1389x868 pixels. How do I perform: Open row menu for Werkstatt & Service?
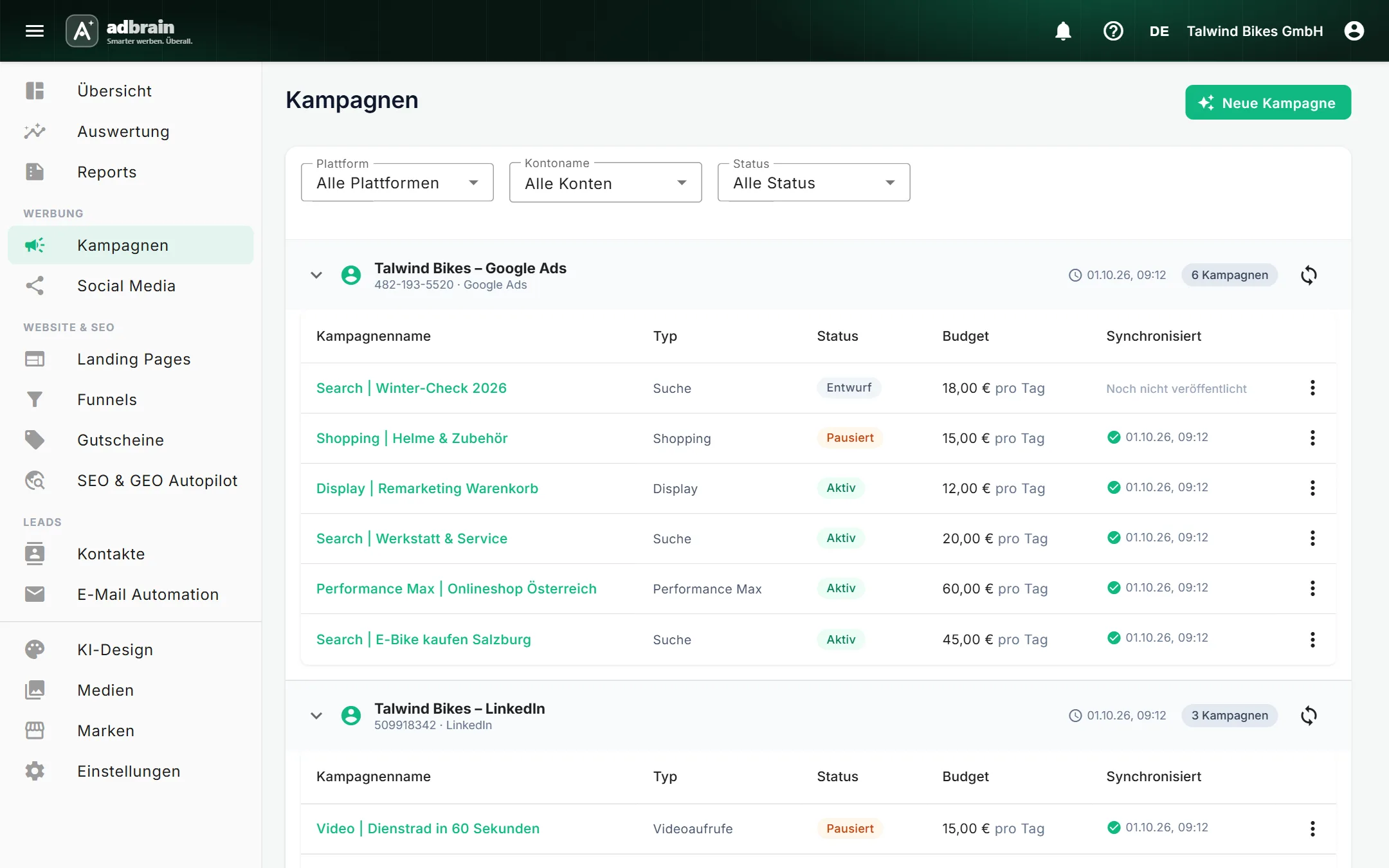[x=1312, y=538]
